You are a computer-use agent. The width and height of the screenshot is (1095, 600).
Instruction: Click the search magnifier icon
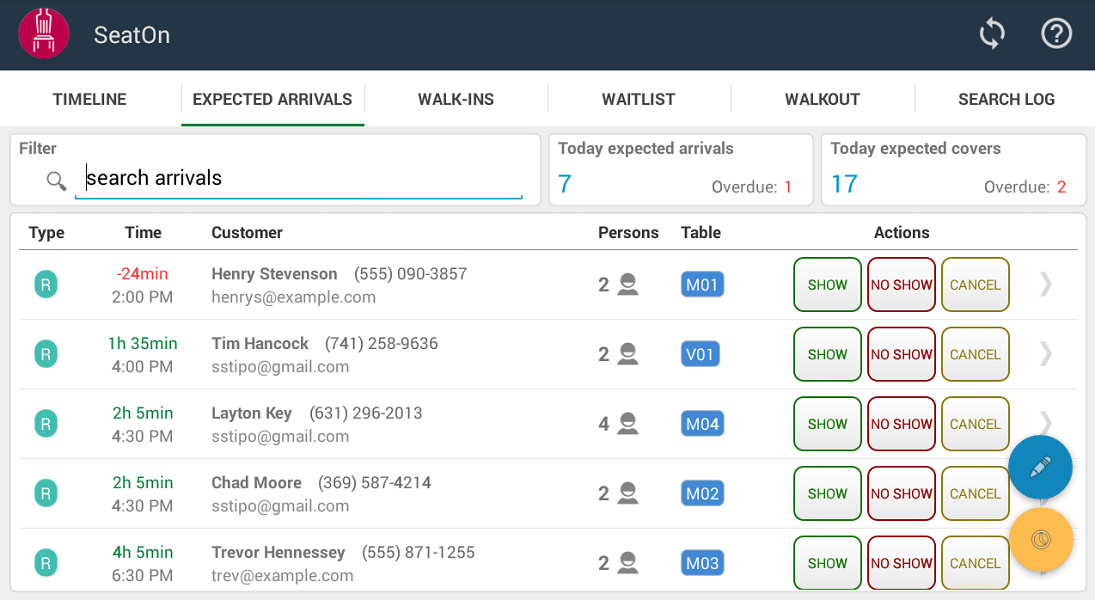click(x=57, y=181)
